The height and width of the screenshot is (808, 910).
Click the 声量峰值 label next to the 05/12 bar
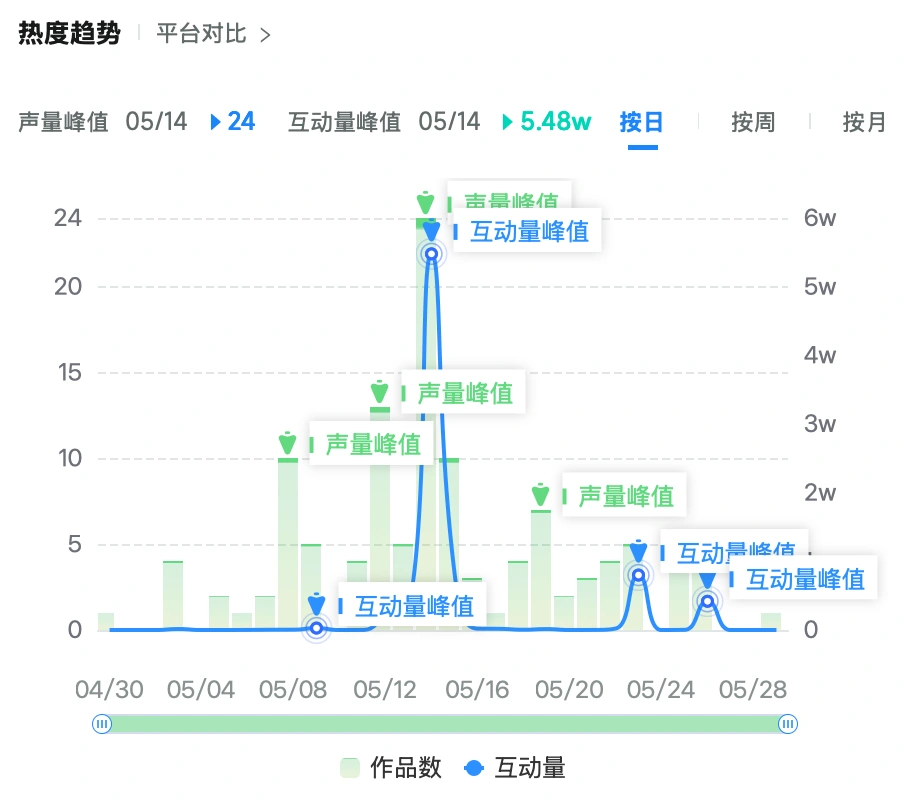465,392
